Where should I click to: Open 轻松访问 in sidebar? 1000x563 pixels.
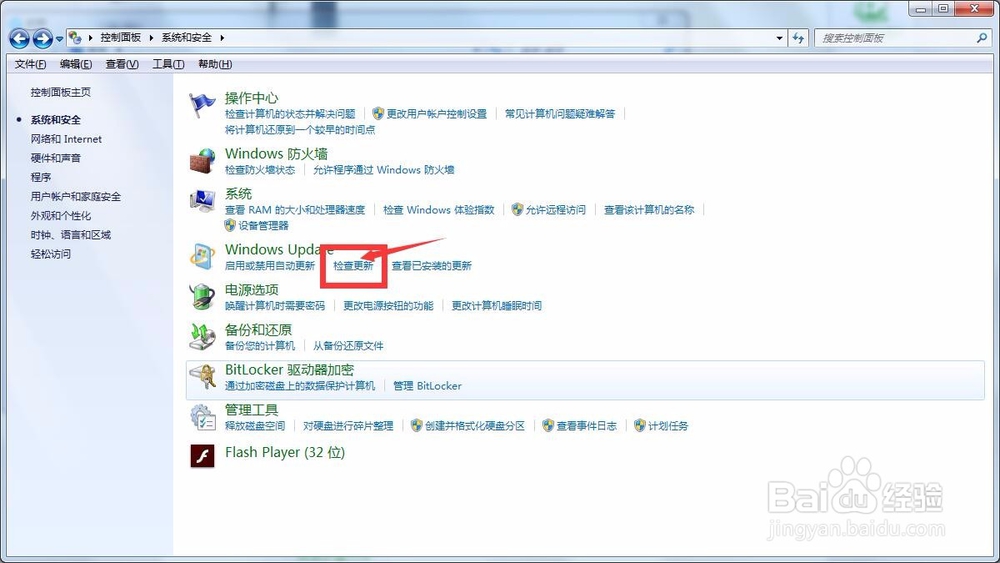(x=51, y=254)
